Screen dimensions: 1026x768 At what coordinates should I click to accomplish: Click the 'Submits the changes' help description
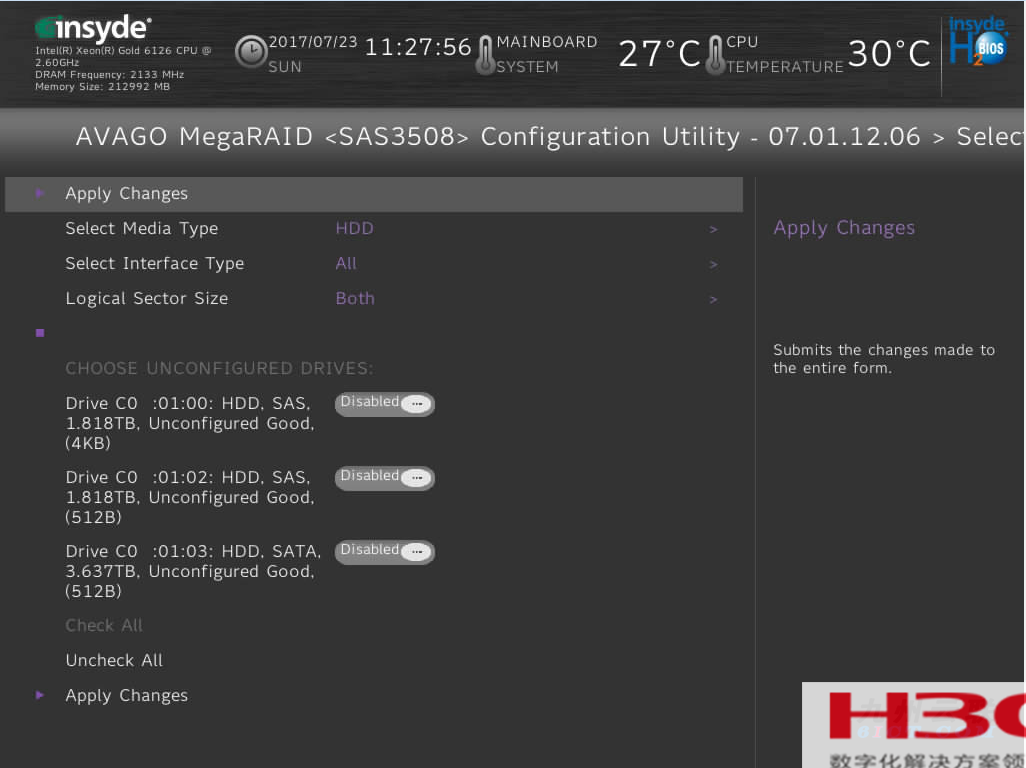884,358
